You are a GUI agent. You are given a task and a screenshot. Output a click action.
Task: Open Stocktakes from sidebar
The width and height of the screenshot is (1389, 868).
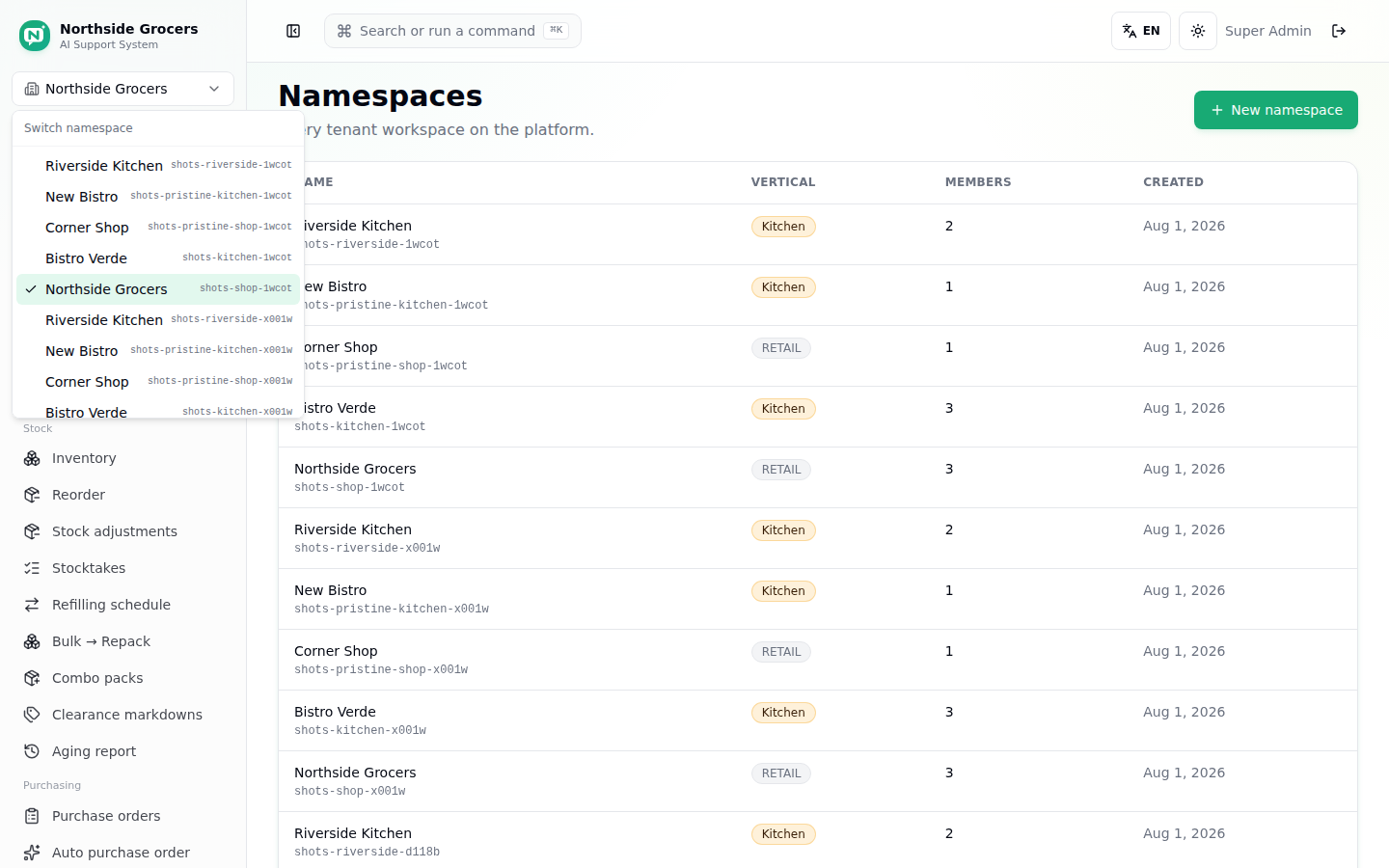tap(123, 568)
